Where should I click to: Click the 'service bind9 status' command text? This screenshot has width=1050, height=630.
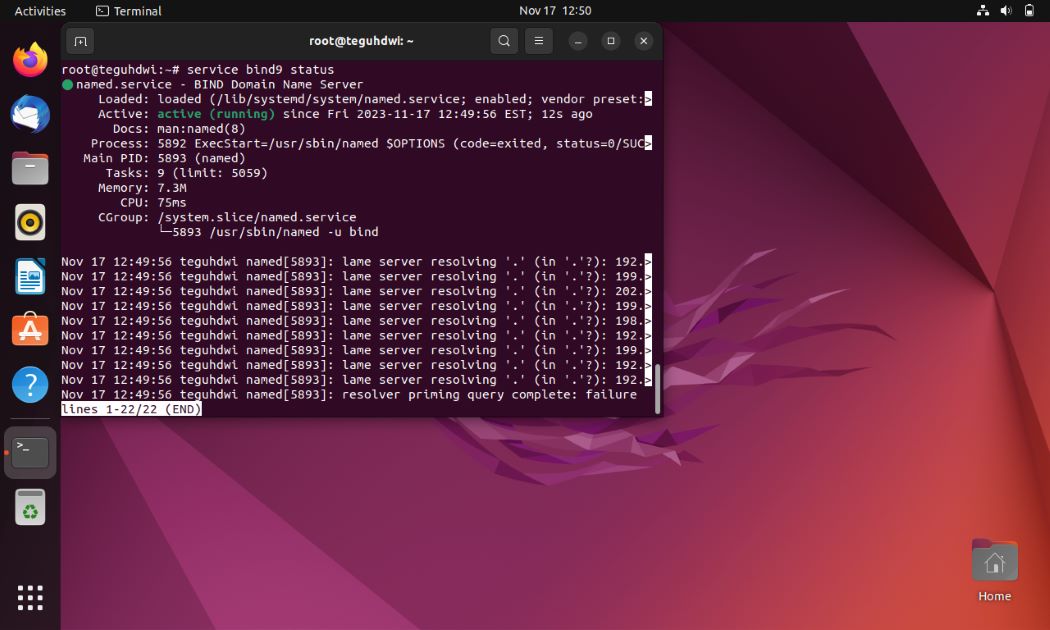260,70
